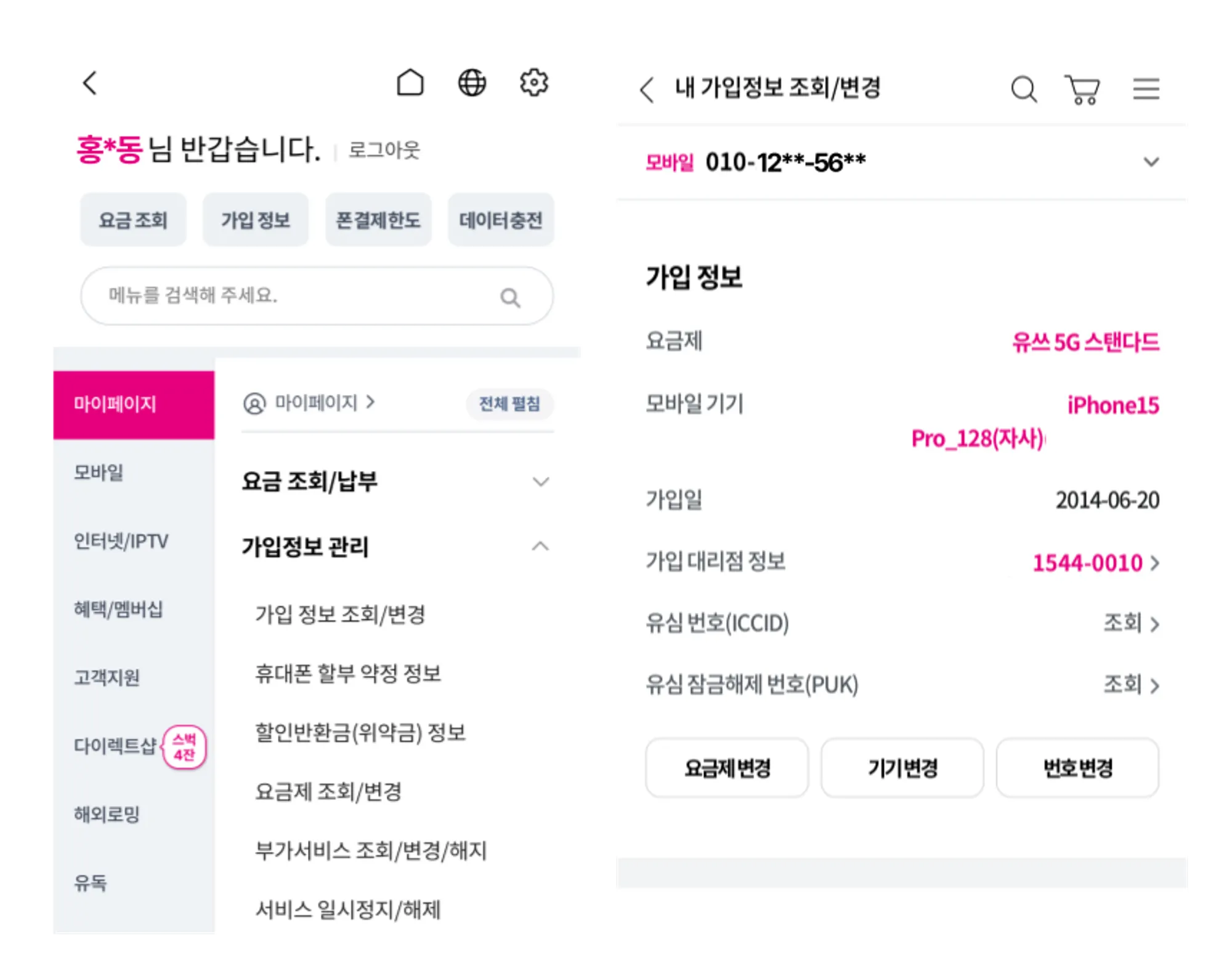Screen dimensions: 1232x971
Task: Open the shopping cart icon
Action: (x=1082, y=90)
